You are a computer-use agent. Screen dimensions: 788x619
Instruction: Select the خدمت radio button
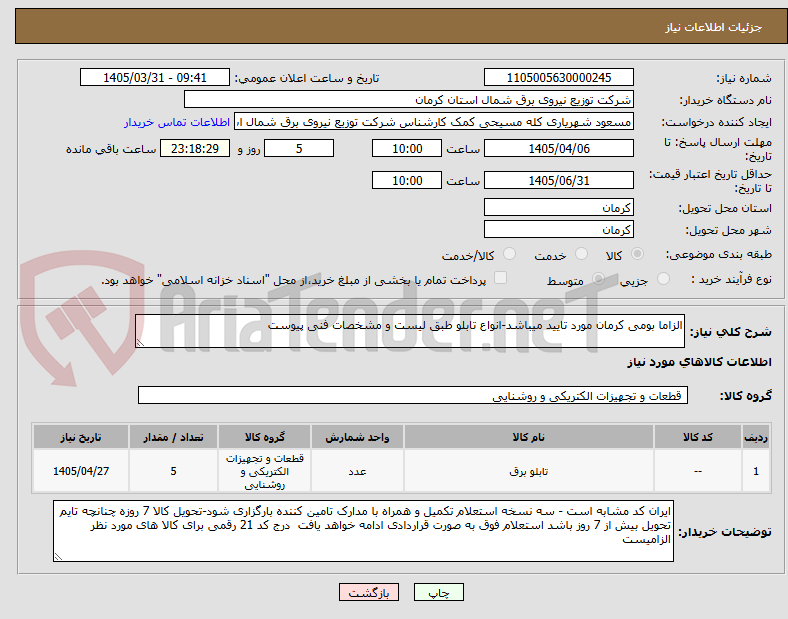click(x=581, y=254)
